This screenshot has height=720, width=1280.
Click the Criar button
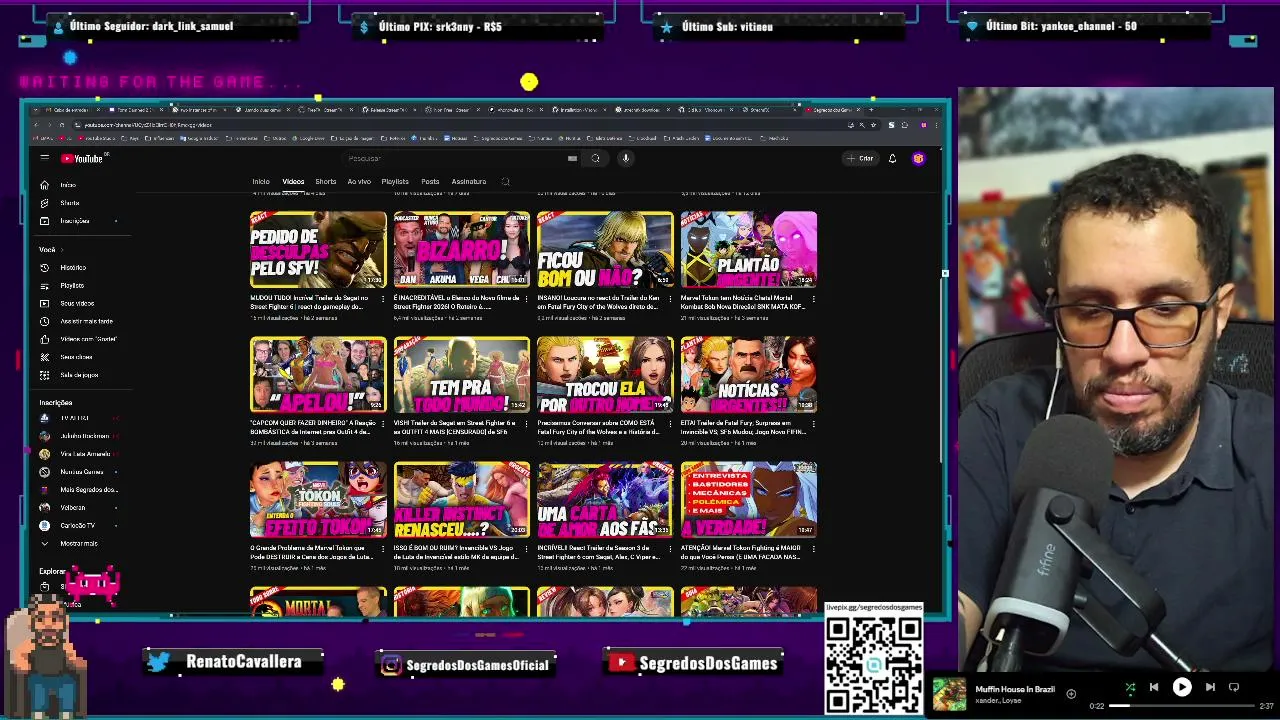pyautogui.click(x=860, y=158)
